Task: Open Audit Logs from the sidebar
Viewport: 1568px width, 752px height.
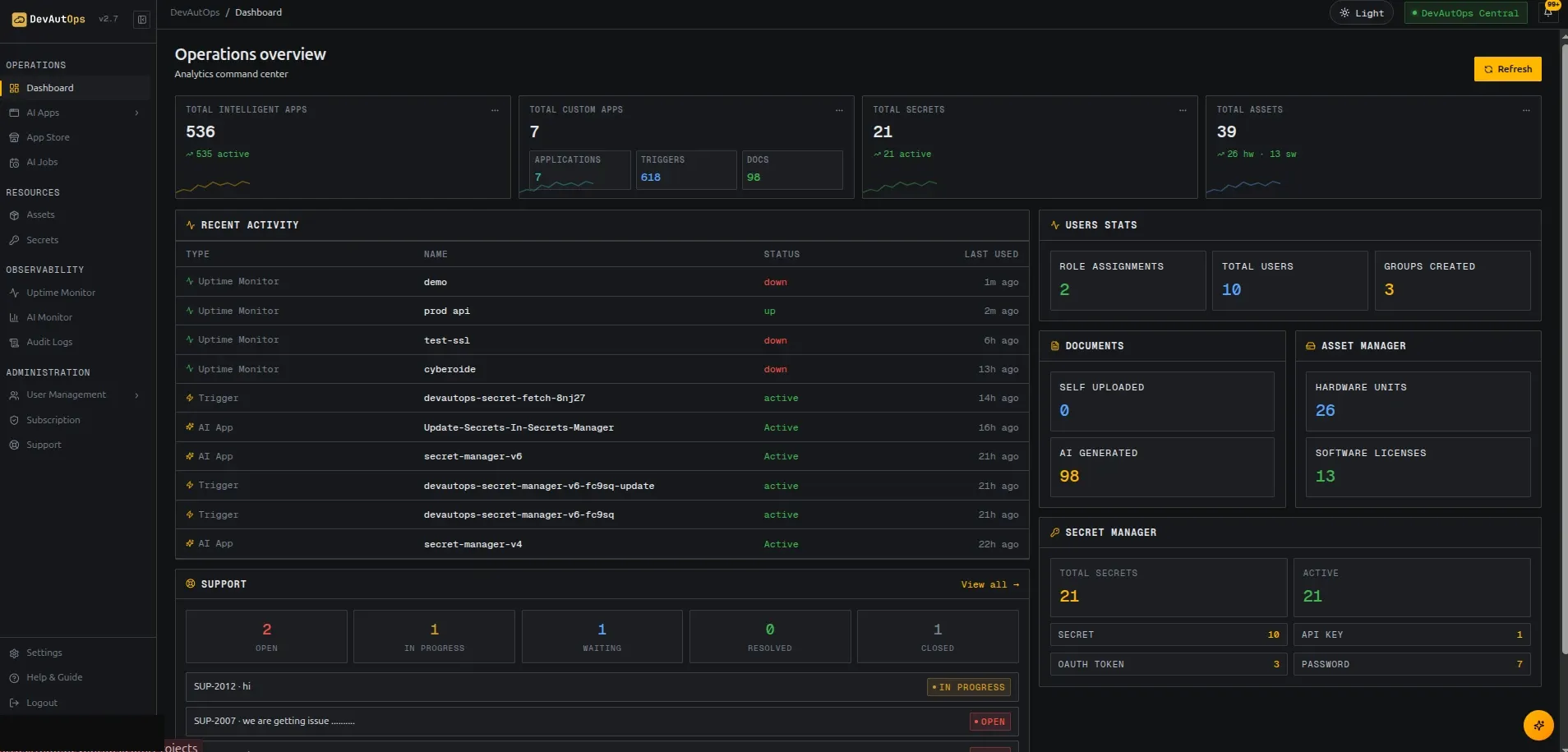Action: pyautogui.click(x=76, y=342)
